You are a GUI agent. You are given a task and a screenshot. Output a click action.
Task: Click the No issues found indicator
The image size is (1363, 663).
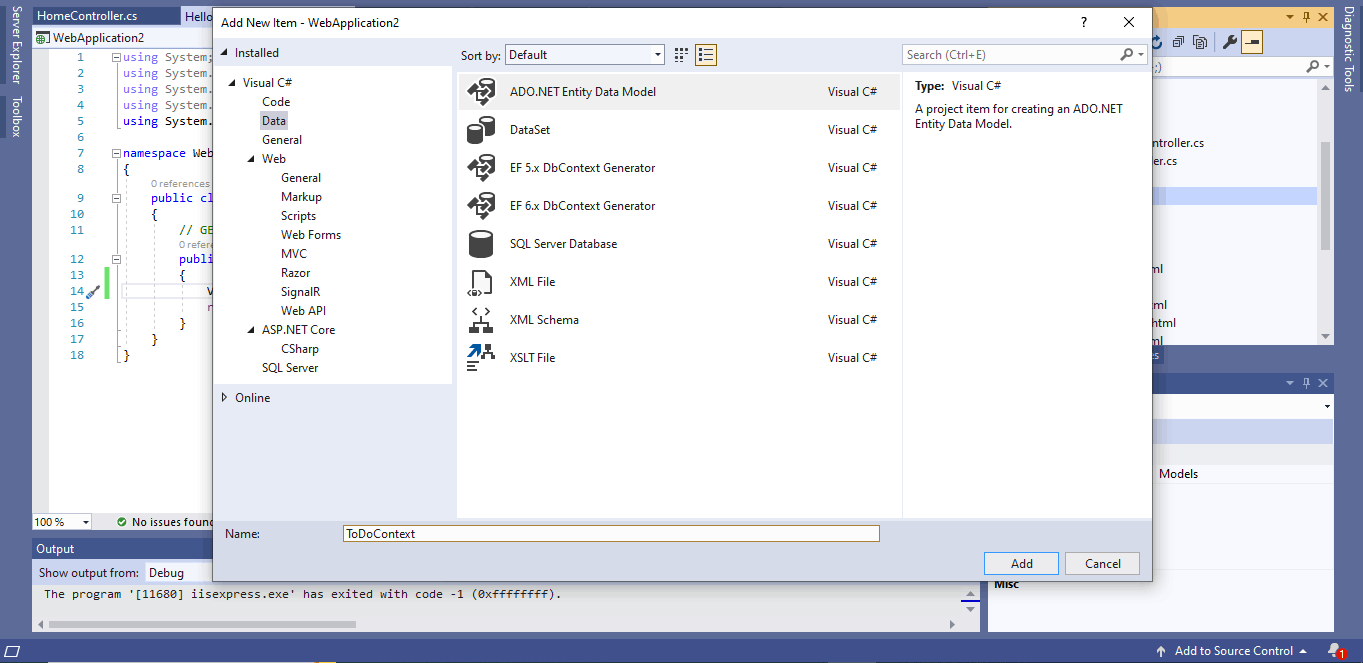point(164,522)
